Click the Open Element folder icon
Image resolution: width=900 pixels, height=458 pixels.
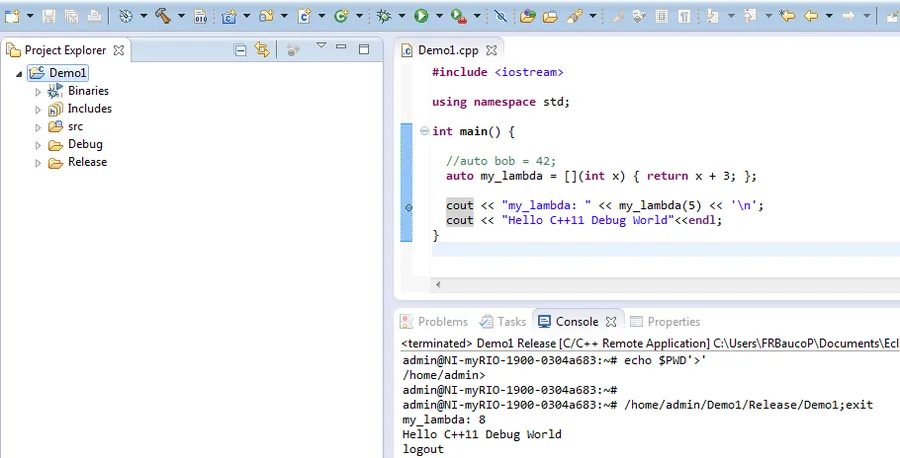click(x=527, y=16)
